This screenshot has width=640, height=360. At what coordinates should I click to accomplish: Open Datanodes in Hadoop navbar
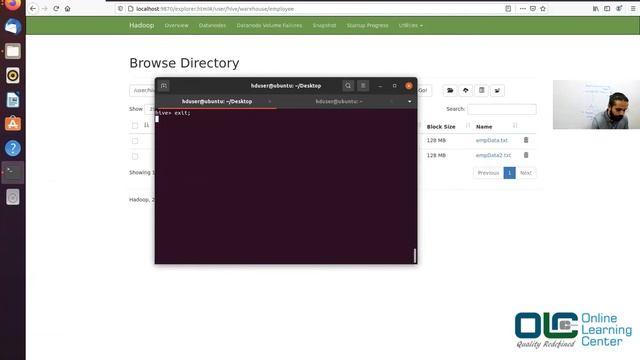212,25
